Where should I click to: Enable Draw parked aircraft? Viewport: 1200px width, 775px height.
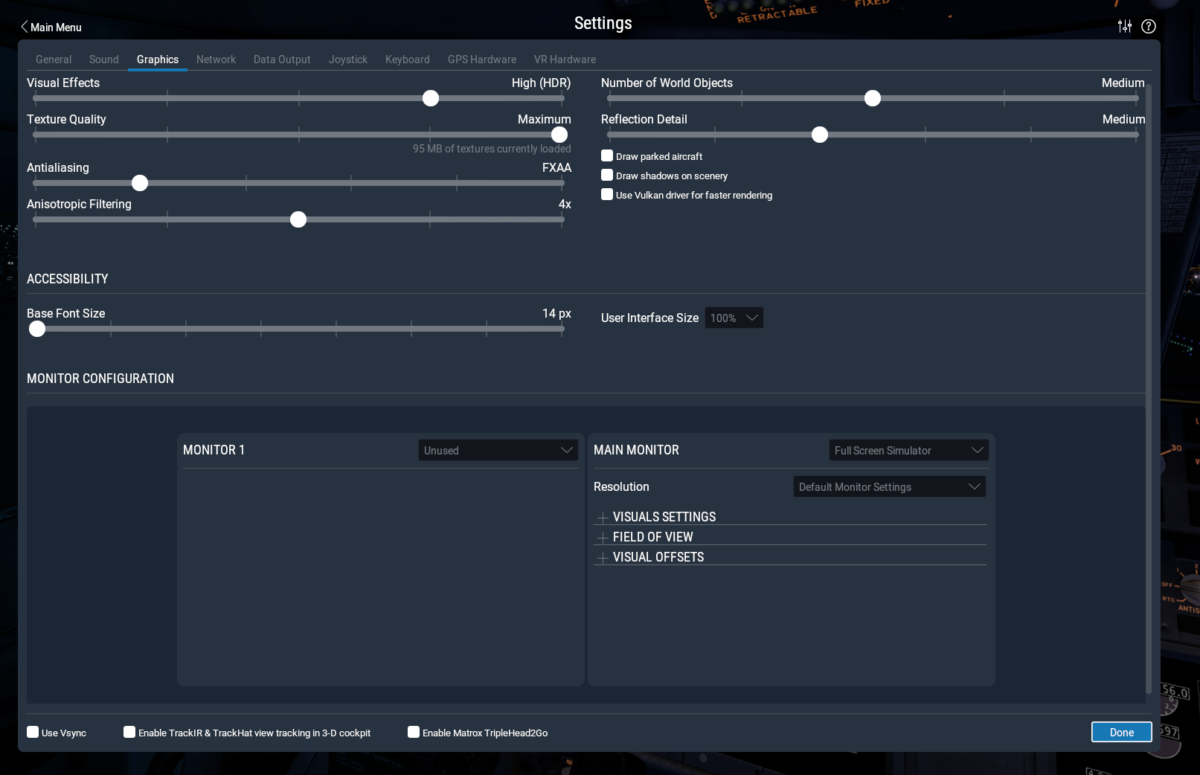pyautogui.click(x=607, y=156)
